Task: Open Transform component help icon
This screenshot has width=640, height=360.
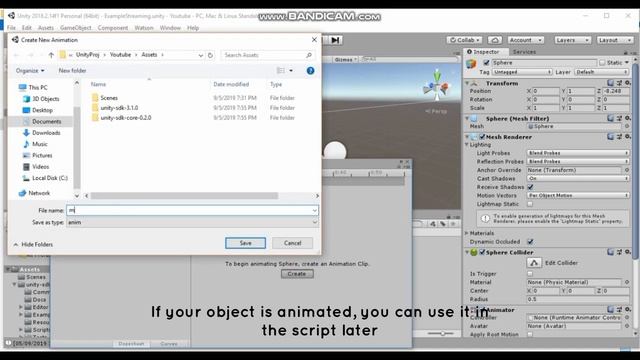Action: [610, 83]
